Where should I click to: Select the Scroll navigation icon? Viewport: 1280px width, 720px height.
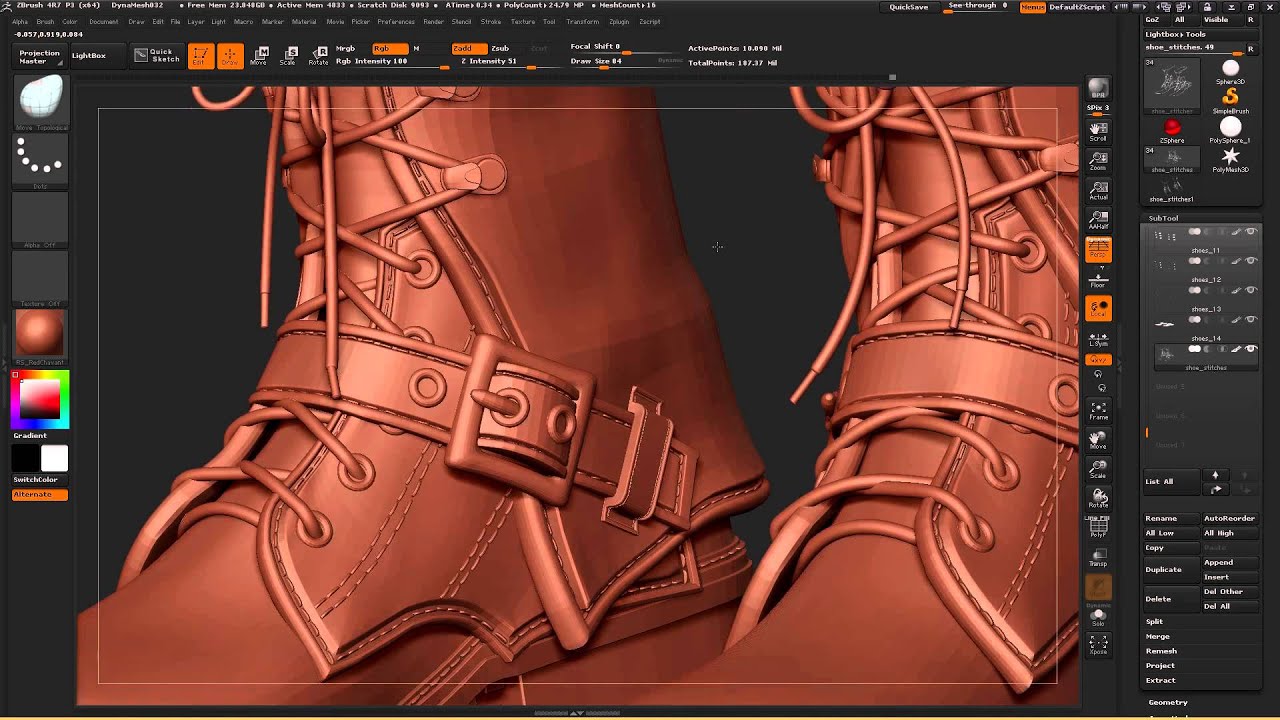pos(1098,131)
